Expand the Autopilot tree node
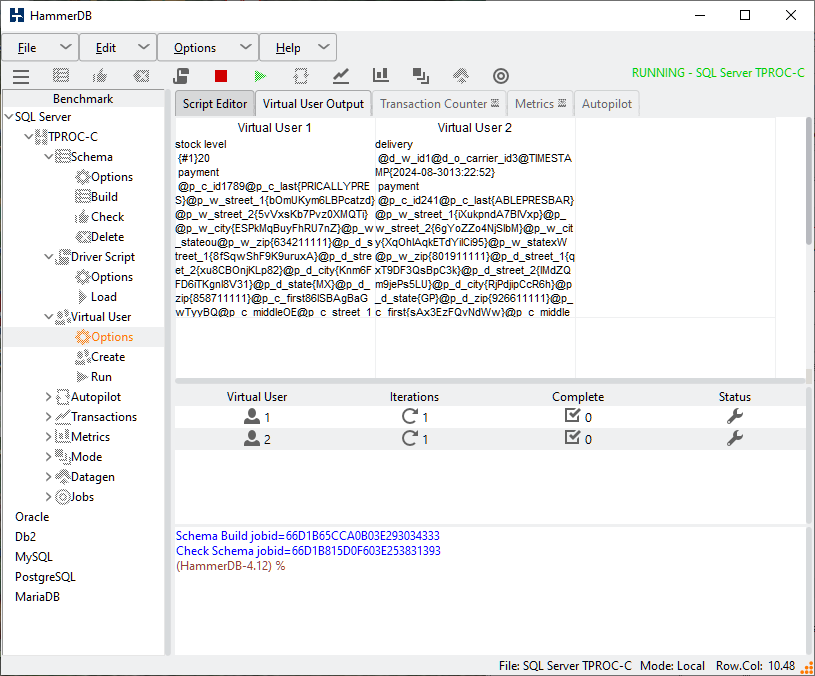815x676 pixels. [x=48, y=397]
